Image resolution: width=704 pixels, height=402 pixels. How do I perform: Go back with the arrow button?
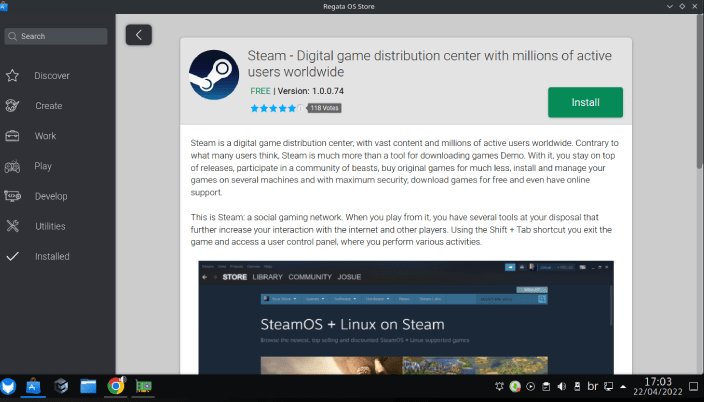pyautogui.click(x=138, y=35)
